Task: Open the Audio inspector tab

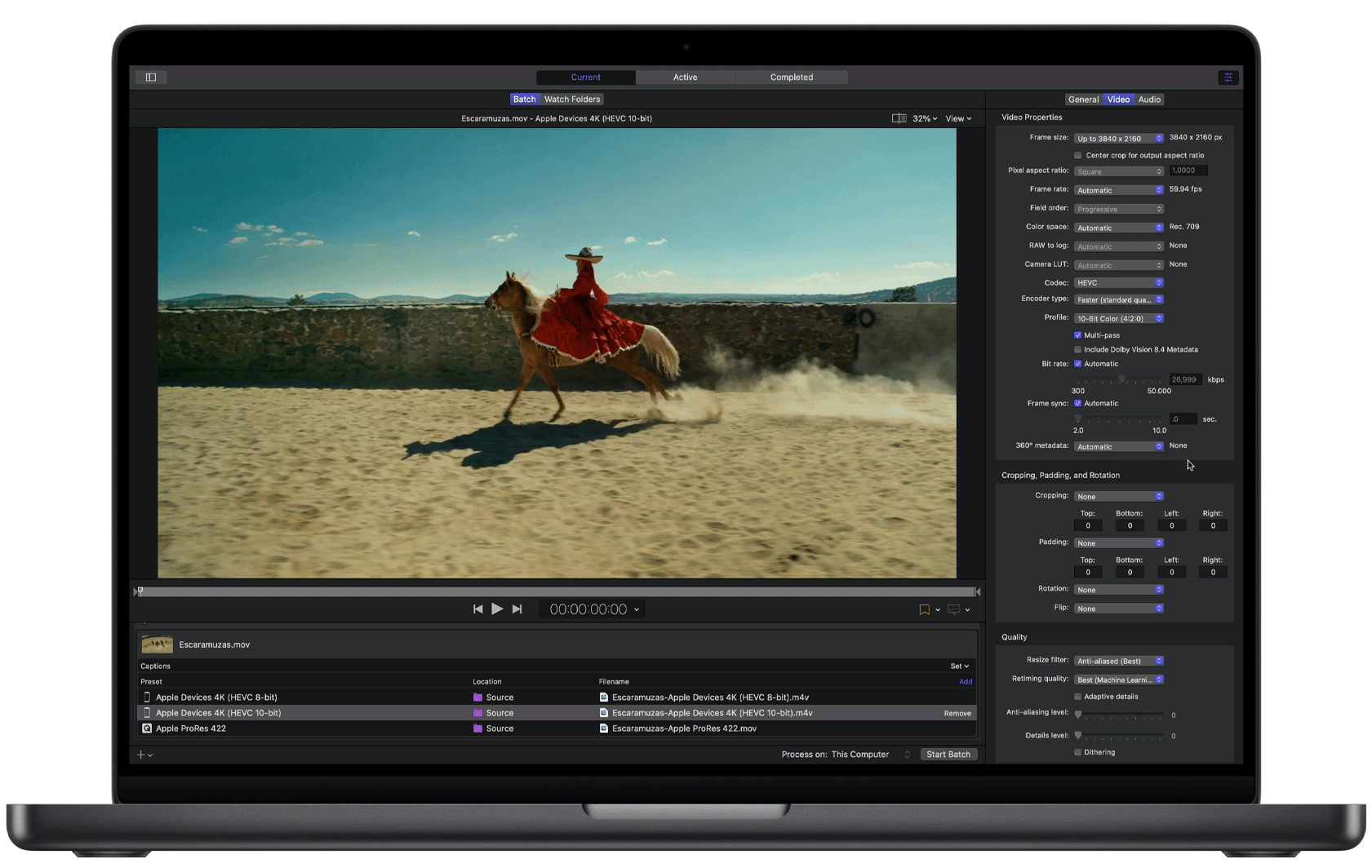Action: tap(1149, 100)
